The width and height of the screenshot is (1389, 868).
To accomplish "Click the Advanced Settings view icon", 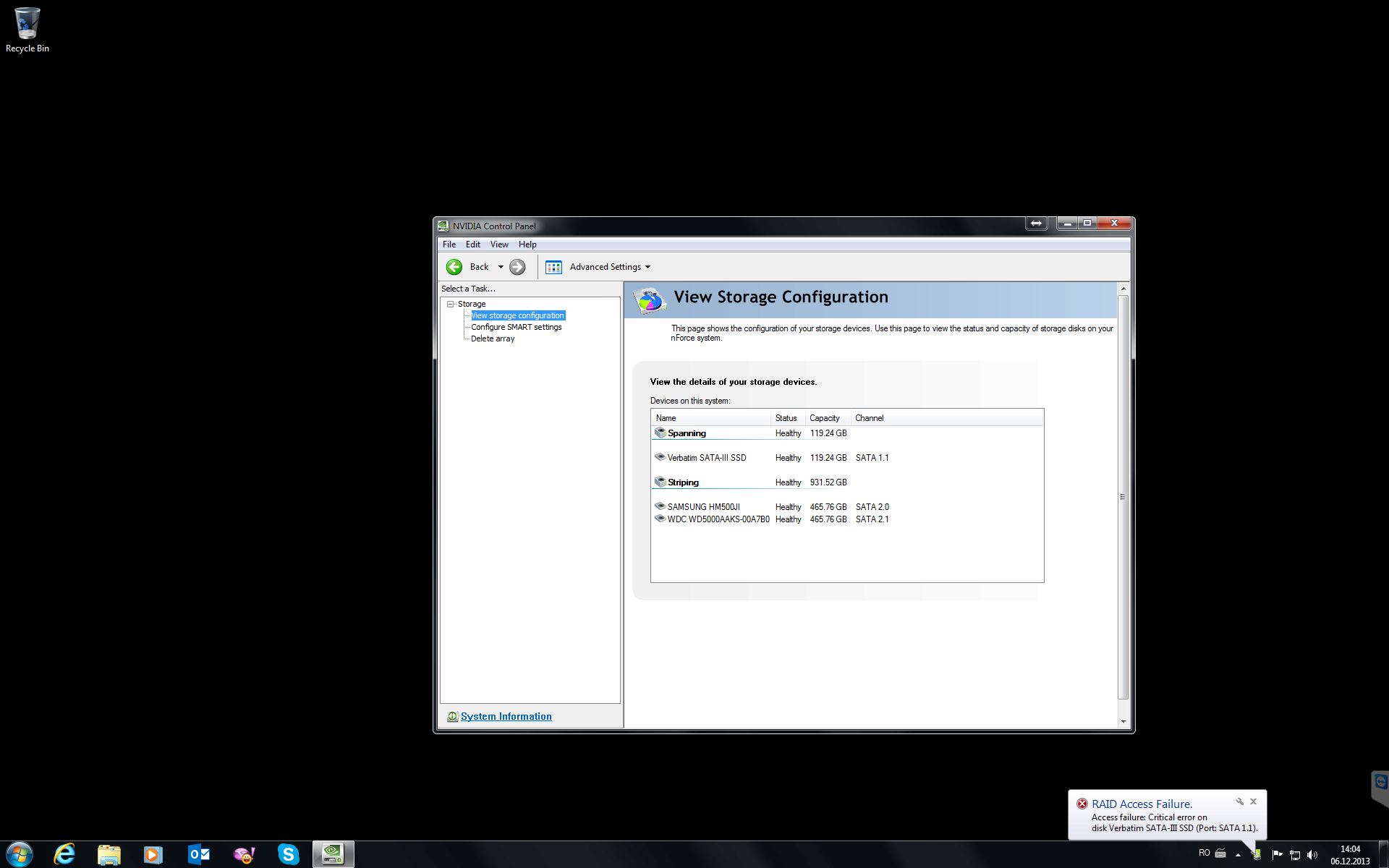I will pyautogui.click(x=553, y=267).
